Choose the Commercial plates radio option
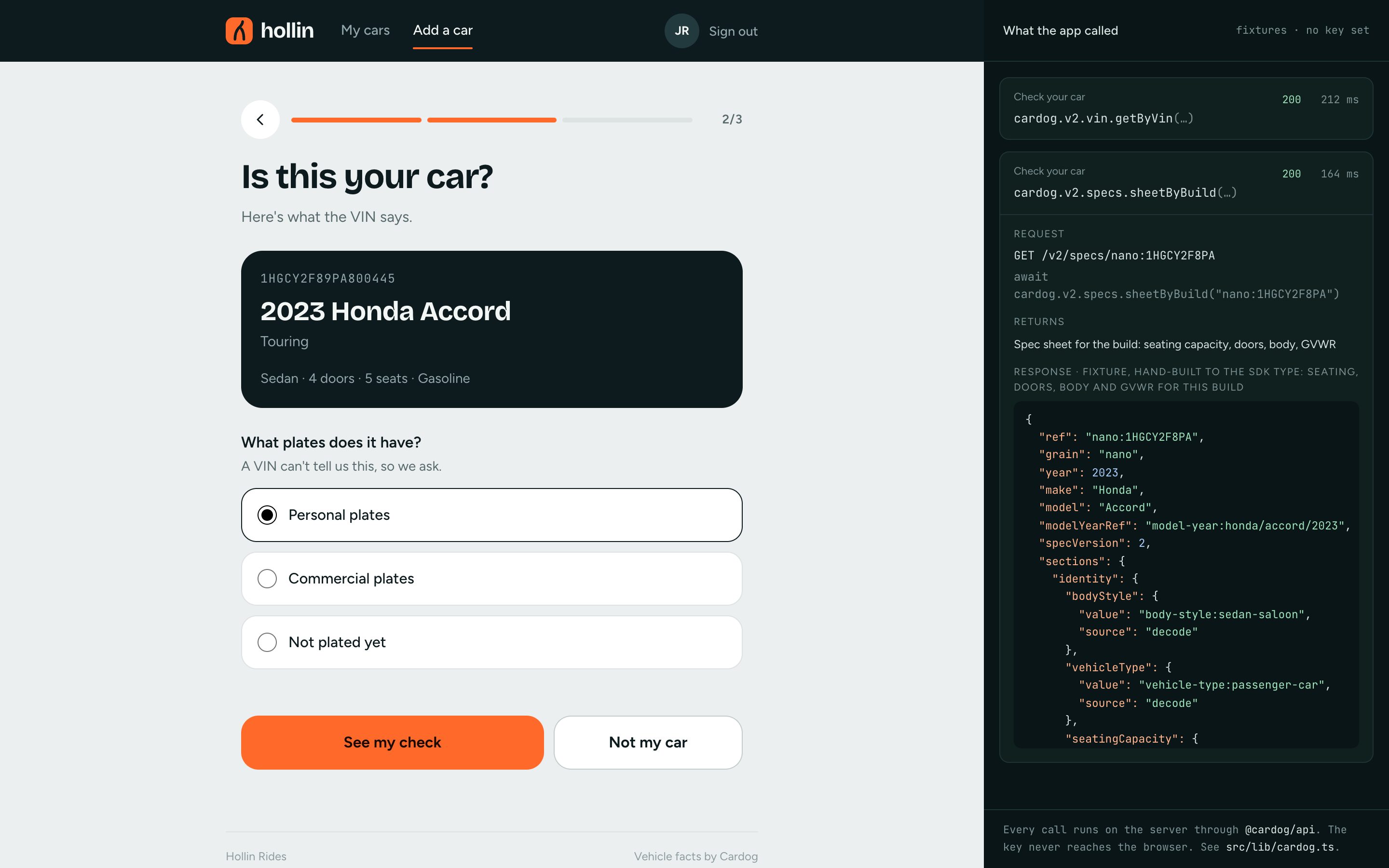The height and width of the screenshot is (868, 1389). click(x=491, y=579)
